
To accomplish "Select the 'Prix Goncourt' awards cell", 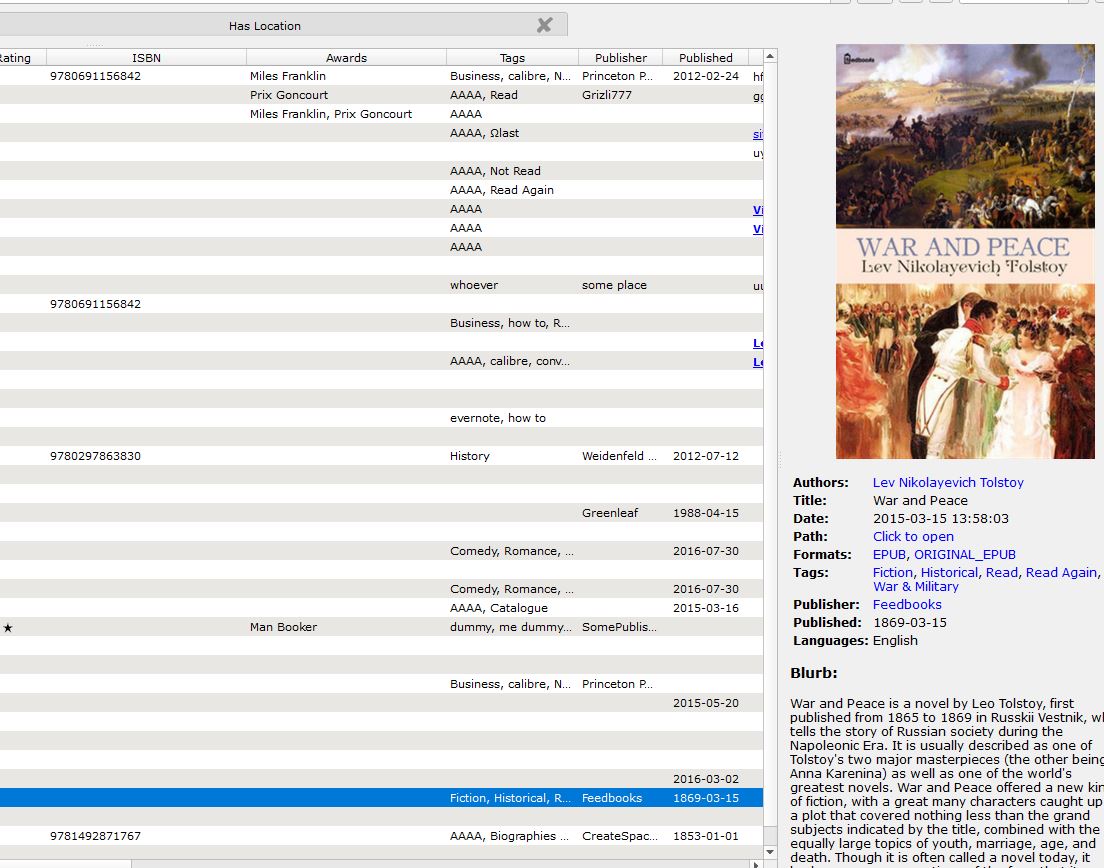I will (x=346, y=95).
